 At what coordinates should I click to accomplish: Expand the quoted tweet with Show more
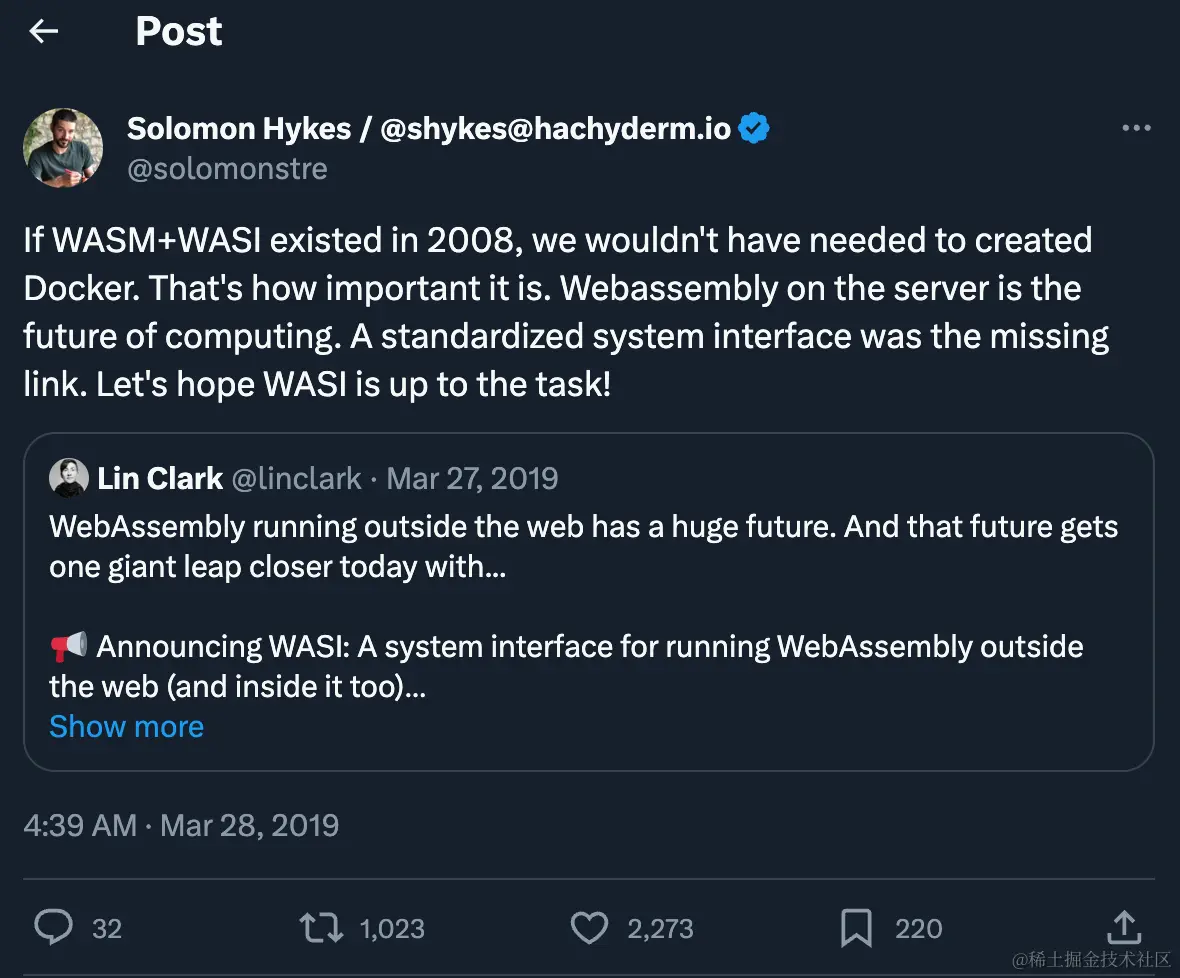tap(126, 727)
